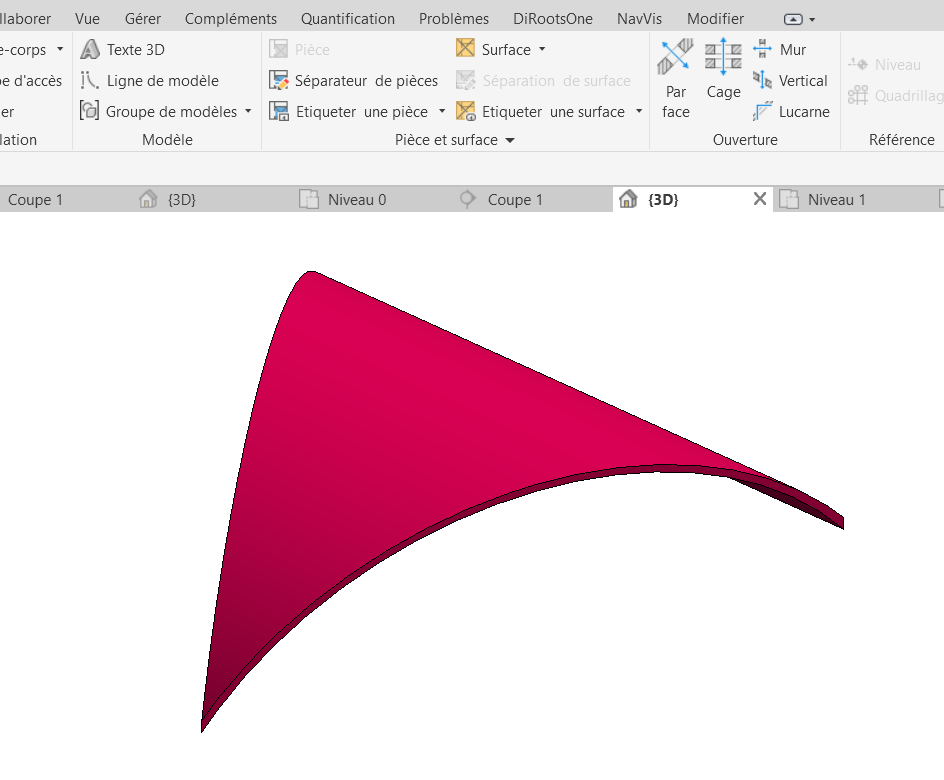Open Etiqueter une pièce dropdown arrow
The image size is (944, 780).
tap(442, 112)
